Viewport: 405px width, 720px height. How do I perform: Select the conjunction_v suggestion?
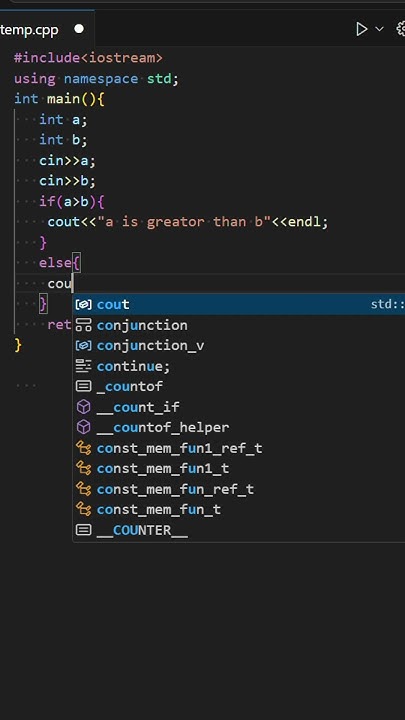coord(239,345)
